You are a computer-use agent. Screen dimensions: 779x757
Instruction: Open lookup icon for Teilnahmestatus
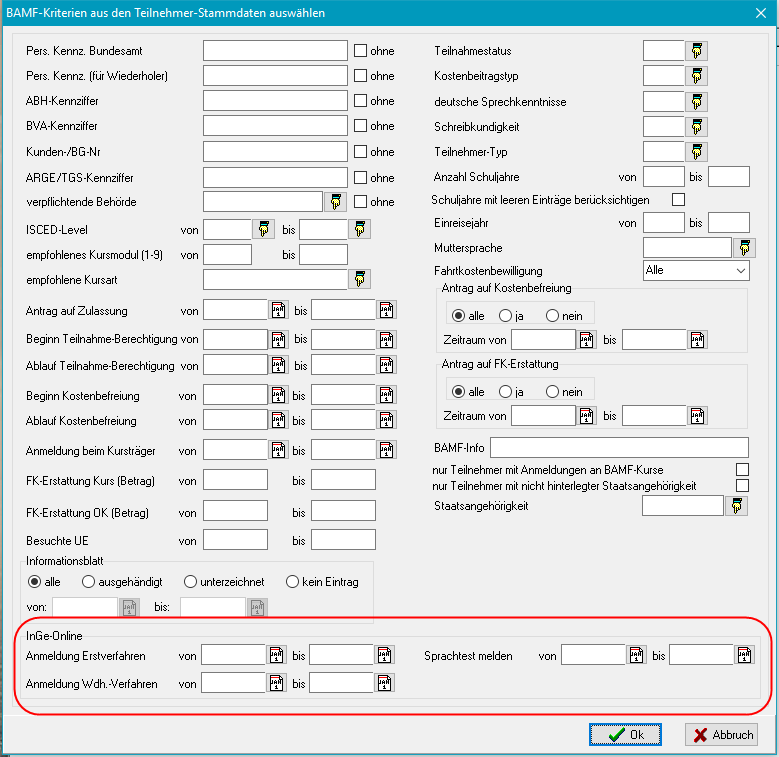[x=697, y=51]
